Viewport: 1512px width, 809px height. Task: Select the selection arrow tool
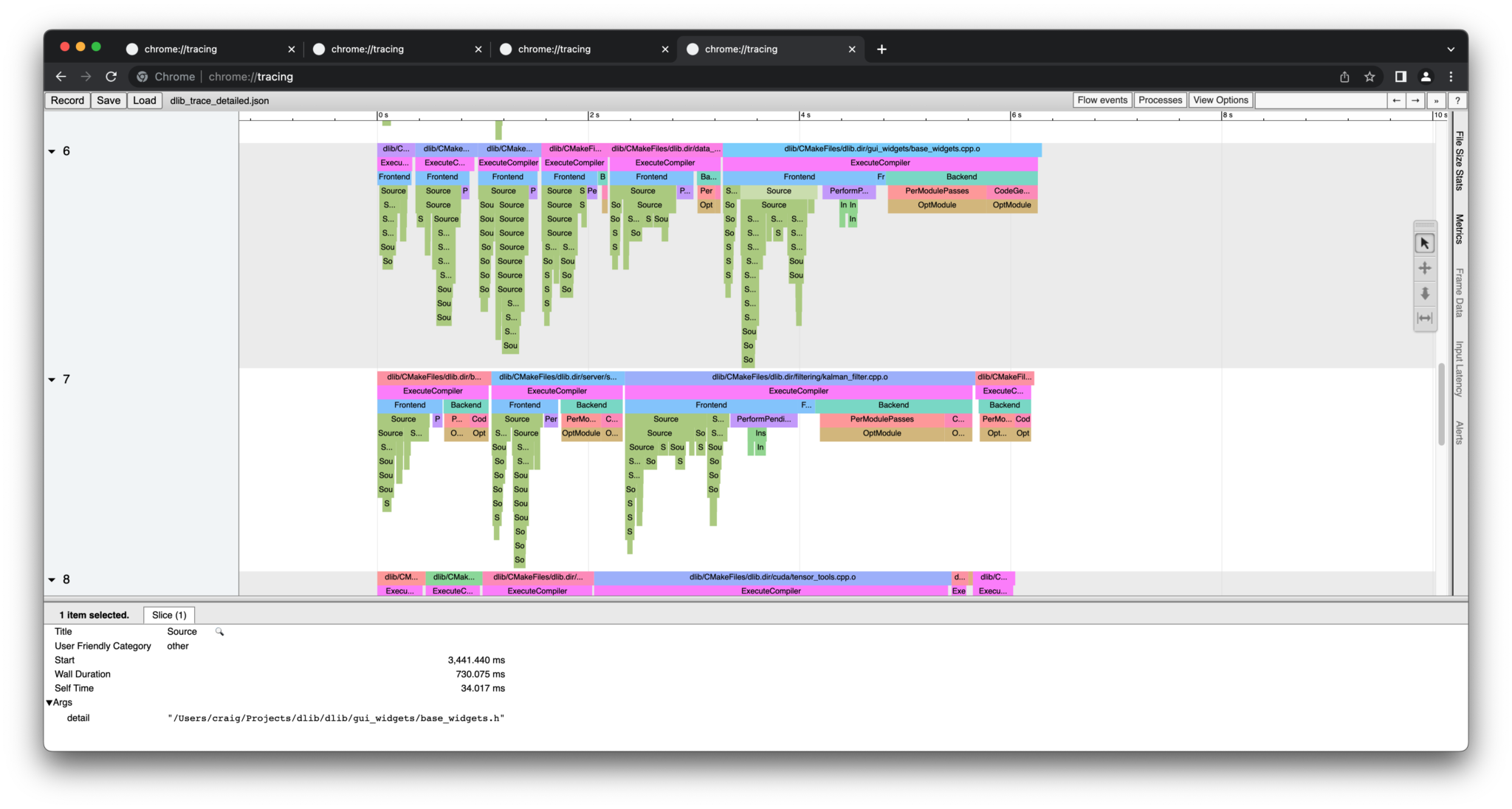[x=1425, y=242]
